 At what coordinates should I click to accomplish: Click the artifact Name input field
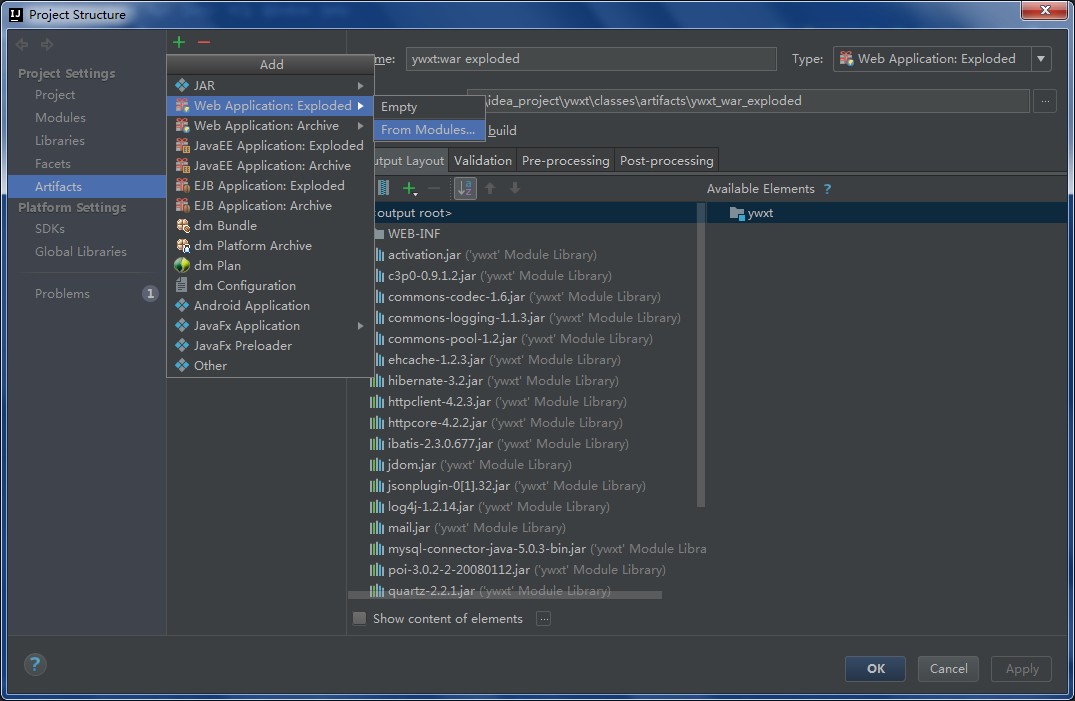591,59
